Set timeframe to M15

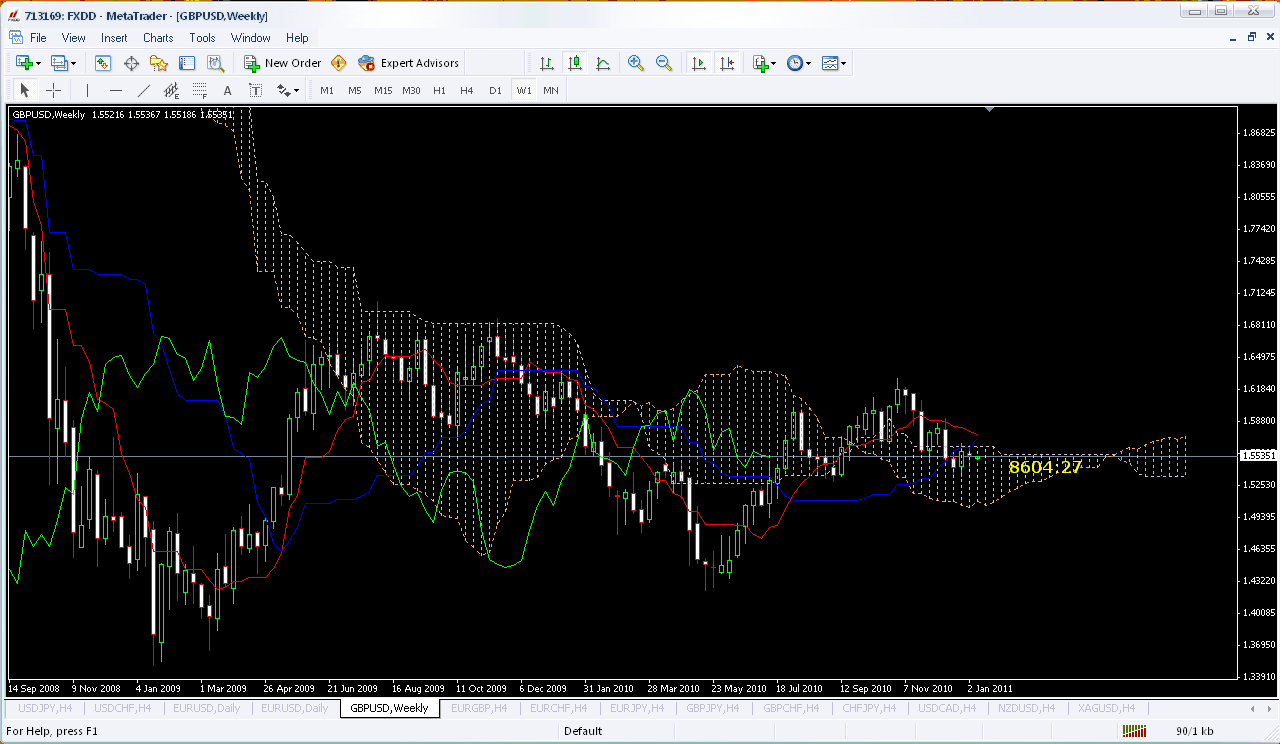pyautogui.click(x=383, y=90)
